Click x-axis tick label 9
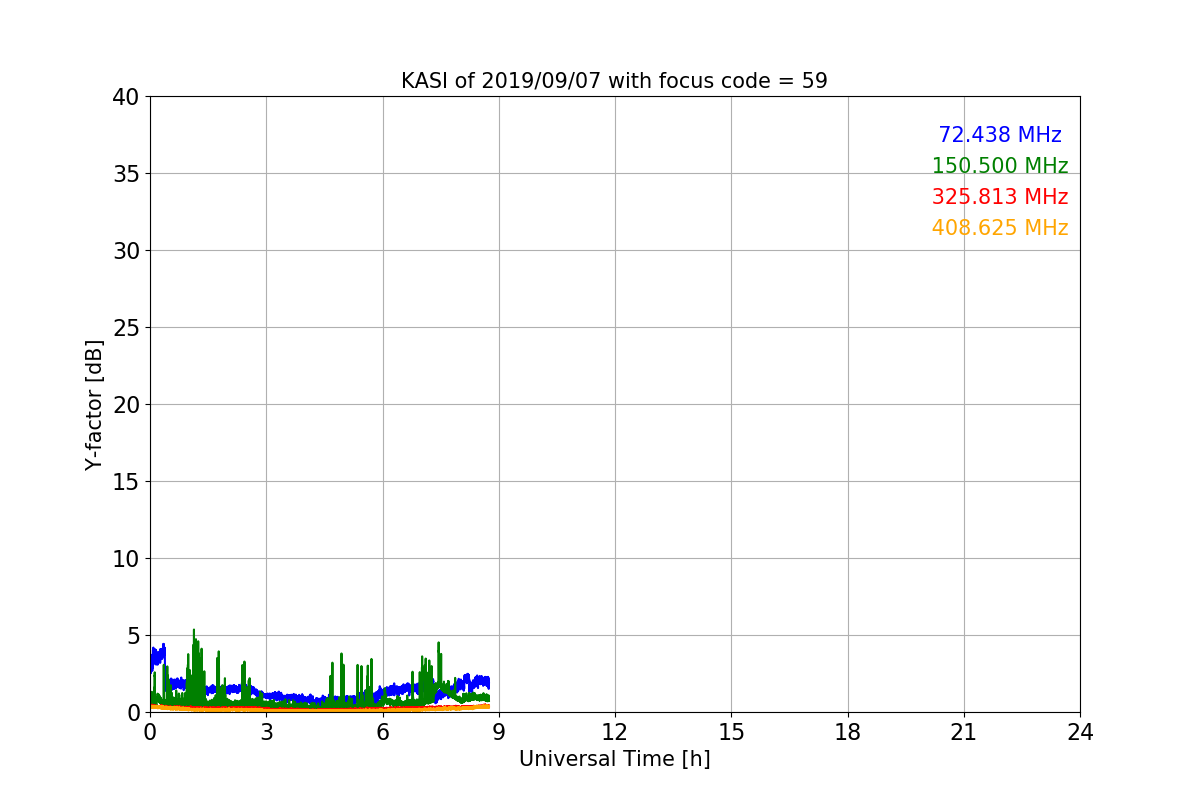This screenshot has height=800, width=1200. pos(499,732)
